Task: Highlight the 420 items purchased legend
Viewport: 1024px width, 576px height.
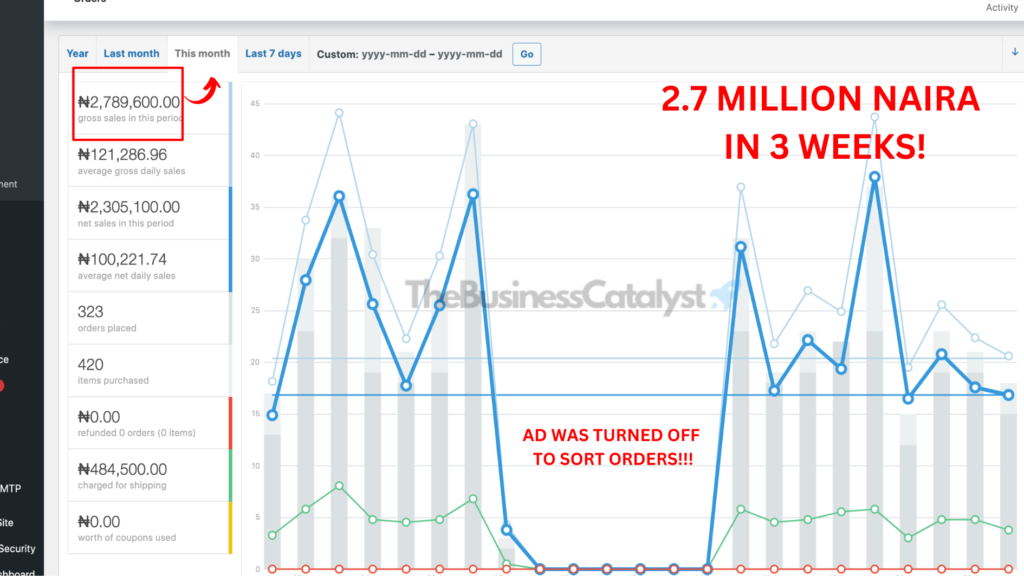Action: pyautogui.click(x=150, y=370)
